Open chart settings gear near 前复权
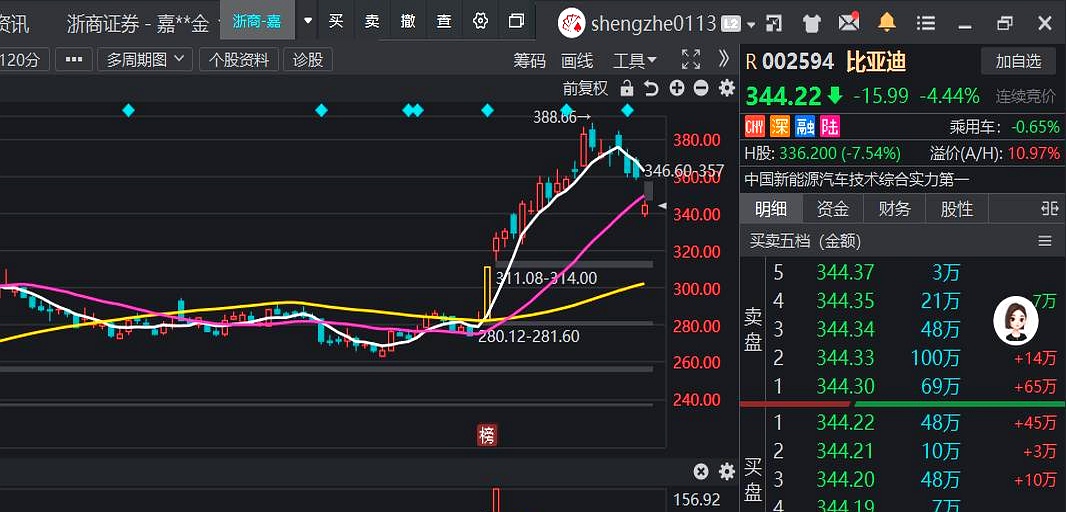 [x=727, y=88]
